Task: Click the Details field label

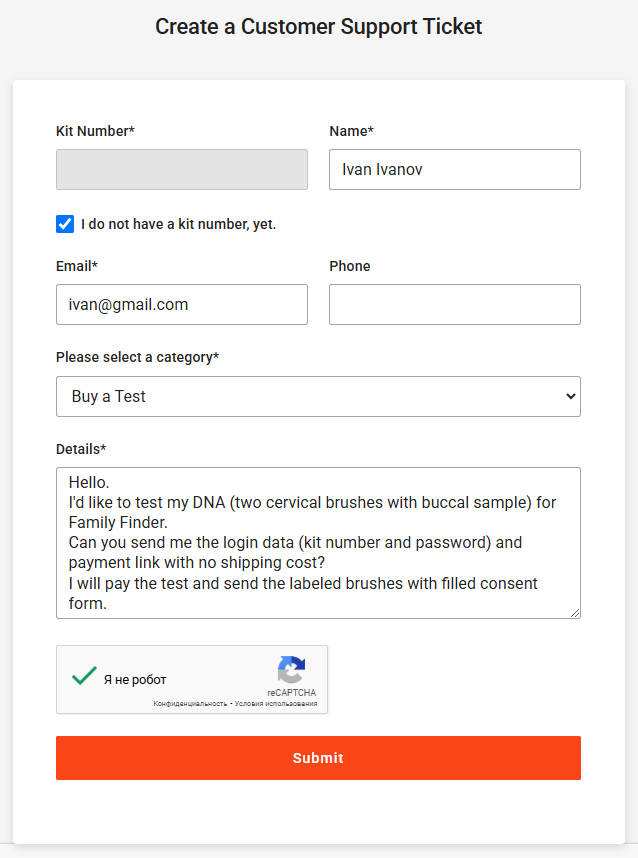Action: [81, 449]
